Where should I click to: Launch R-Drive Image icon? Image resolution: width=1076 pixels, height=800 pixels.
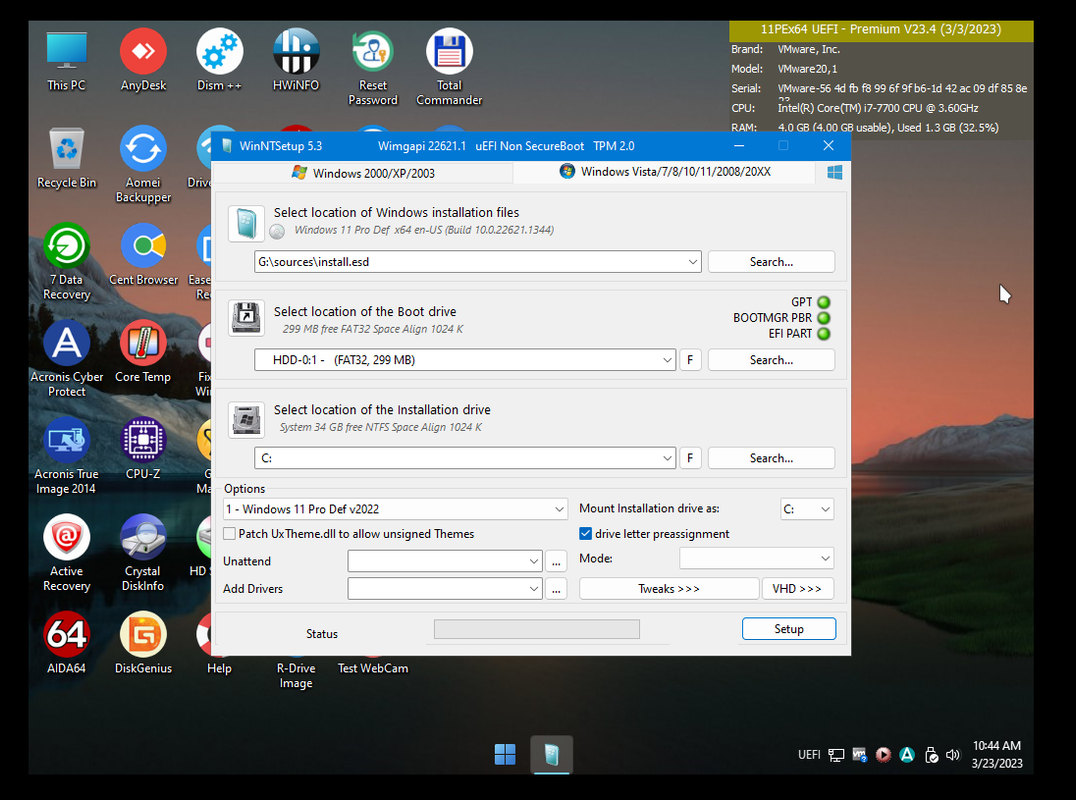point(296,675)
